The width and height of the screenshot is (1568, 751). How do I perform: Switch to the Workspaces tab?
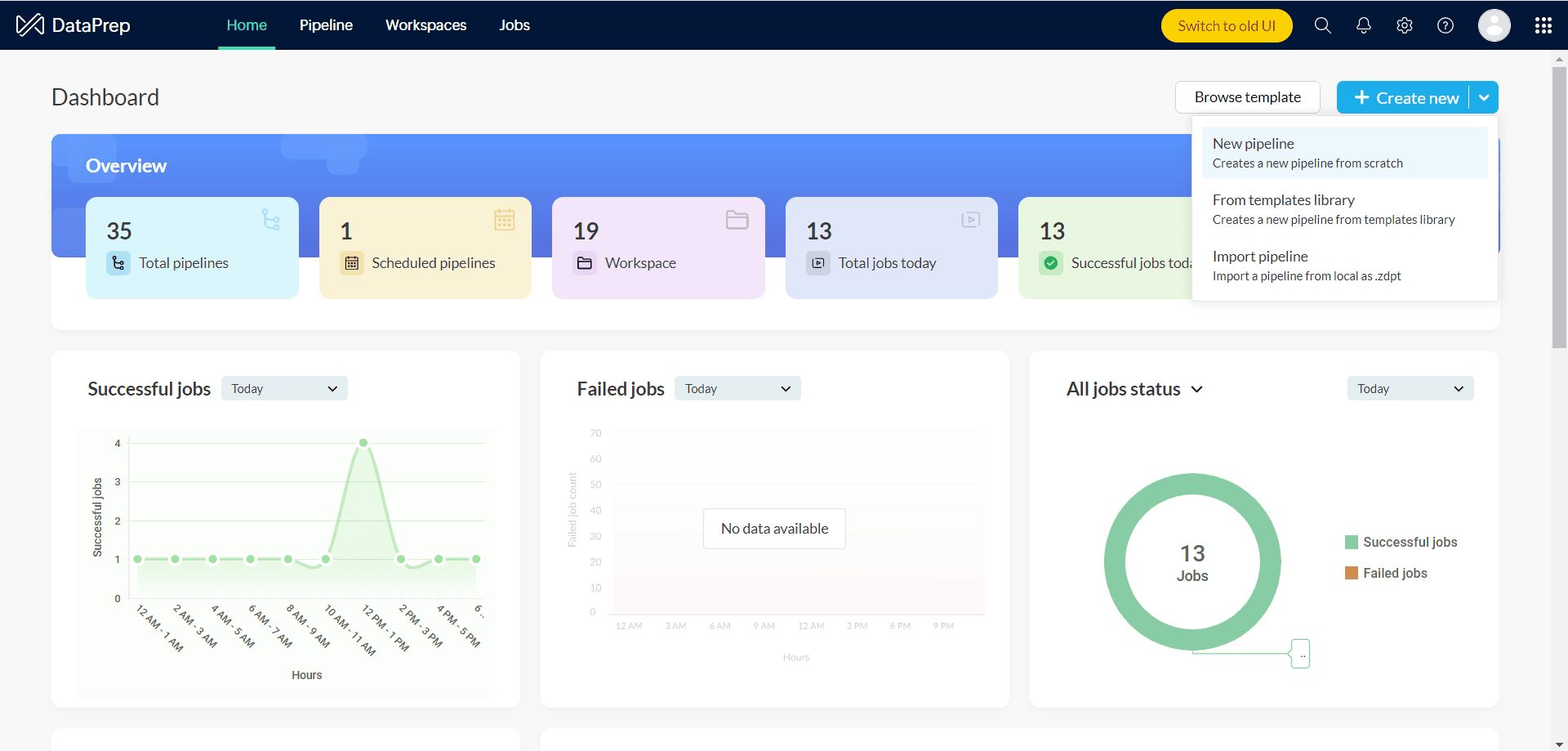tap(425, 25)
